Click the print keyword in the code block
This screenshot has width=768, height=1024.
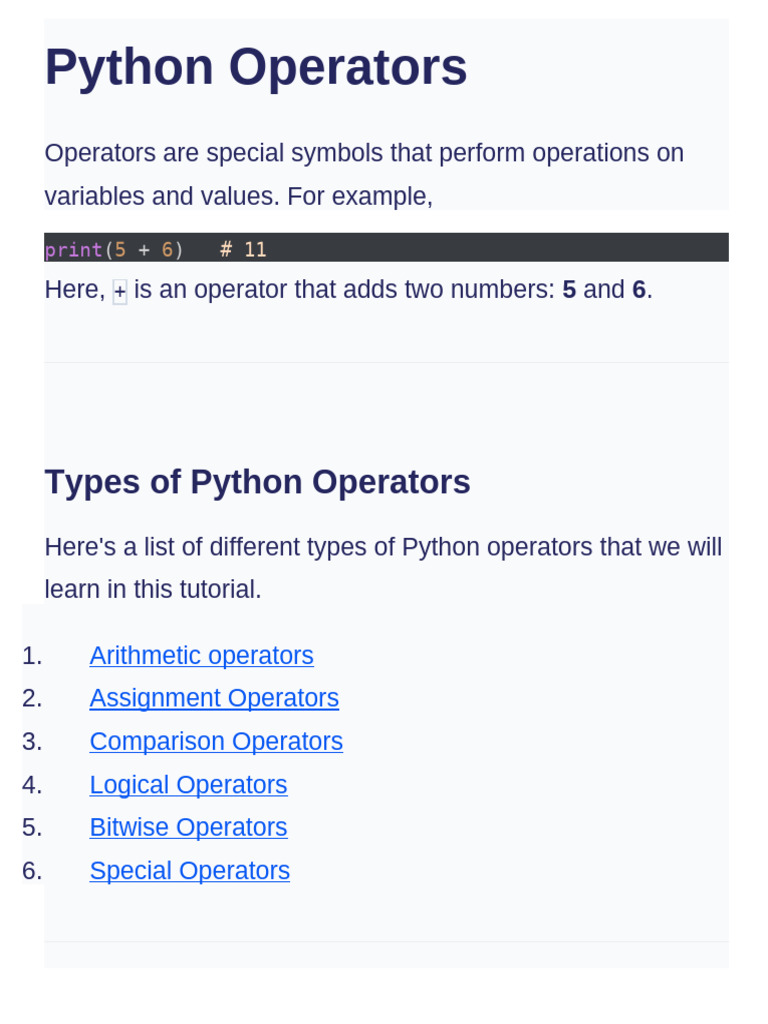(x=73, y=250)
